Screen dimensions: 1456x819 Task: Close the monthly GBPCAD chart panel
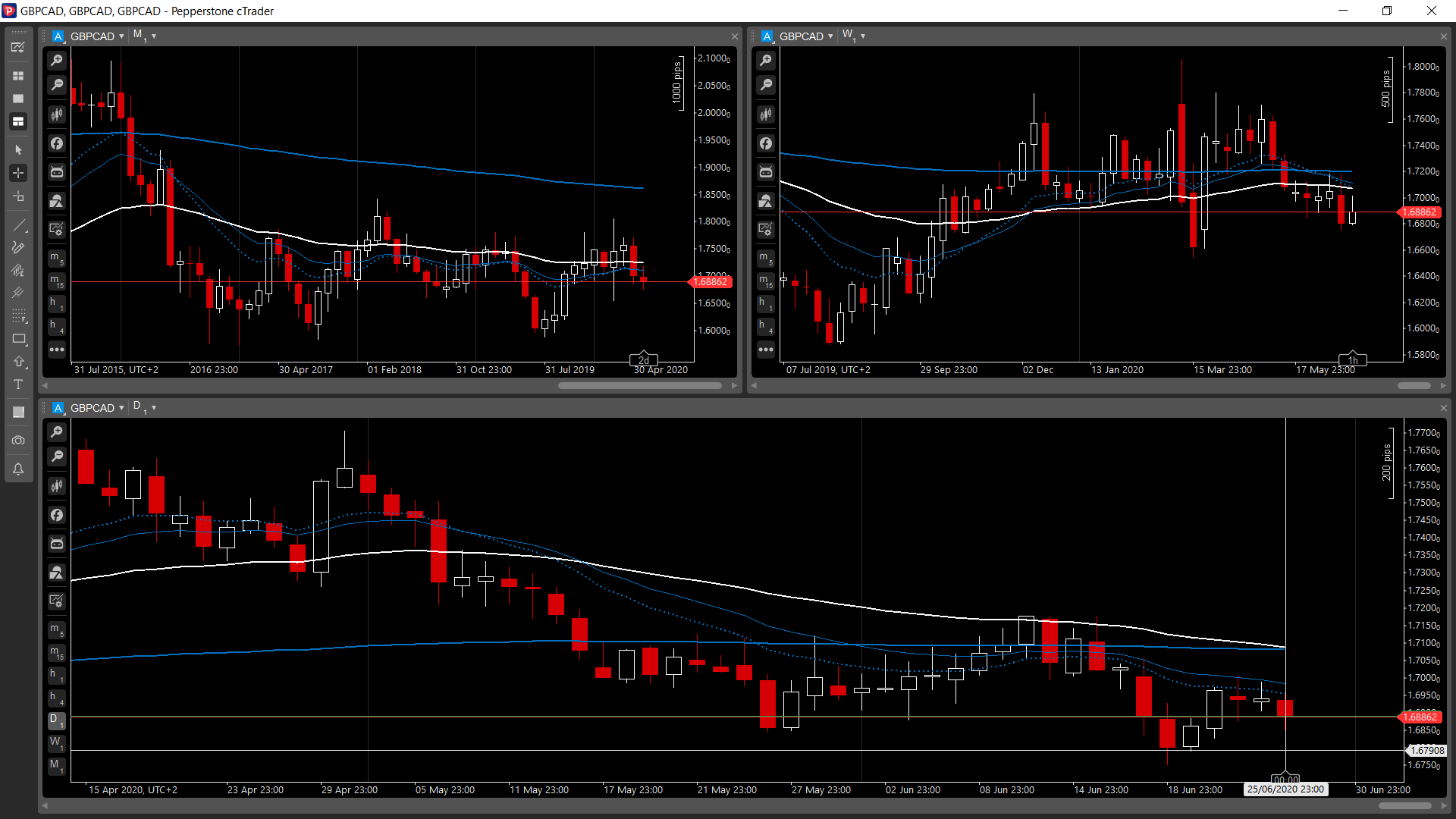pos(734,36)
